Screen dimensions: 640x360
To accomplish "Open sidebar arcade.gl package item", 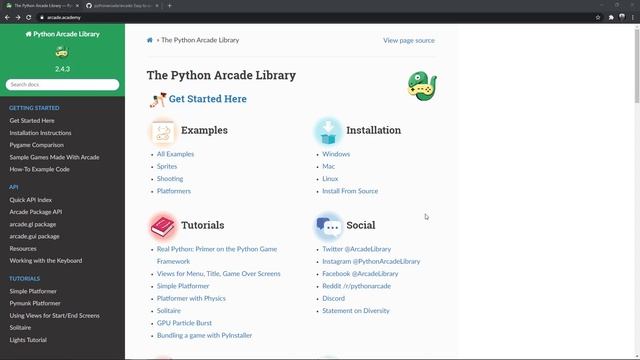I will click(x=33, y=224).
